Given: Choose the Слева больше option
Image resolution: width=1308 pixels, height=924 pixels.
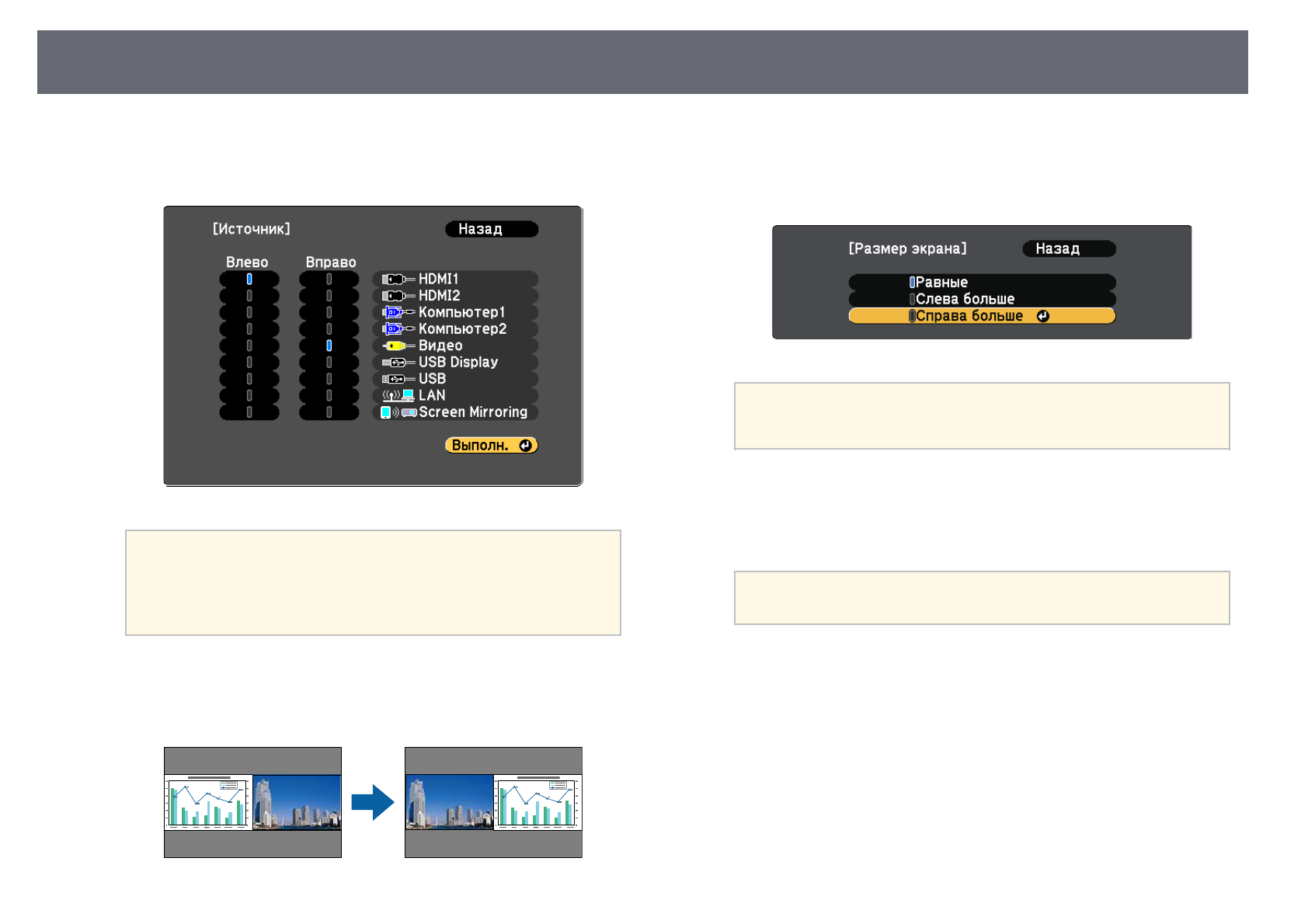Looking at the screenshot, I should [x=981, y=299].
